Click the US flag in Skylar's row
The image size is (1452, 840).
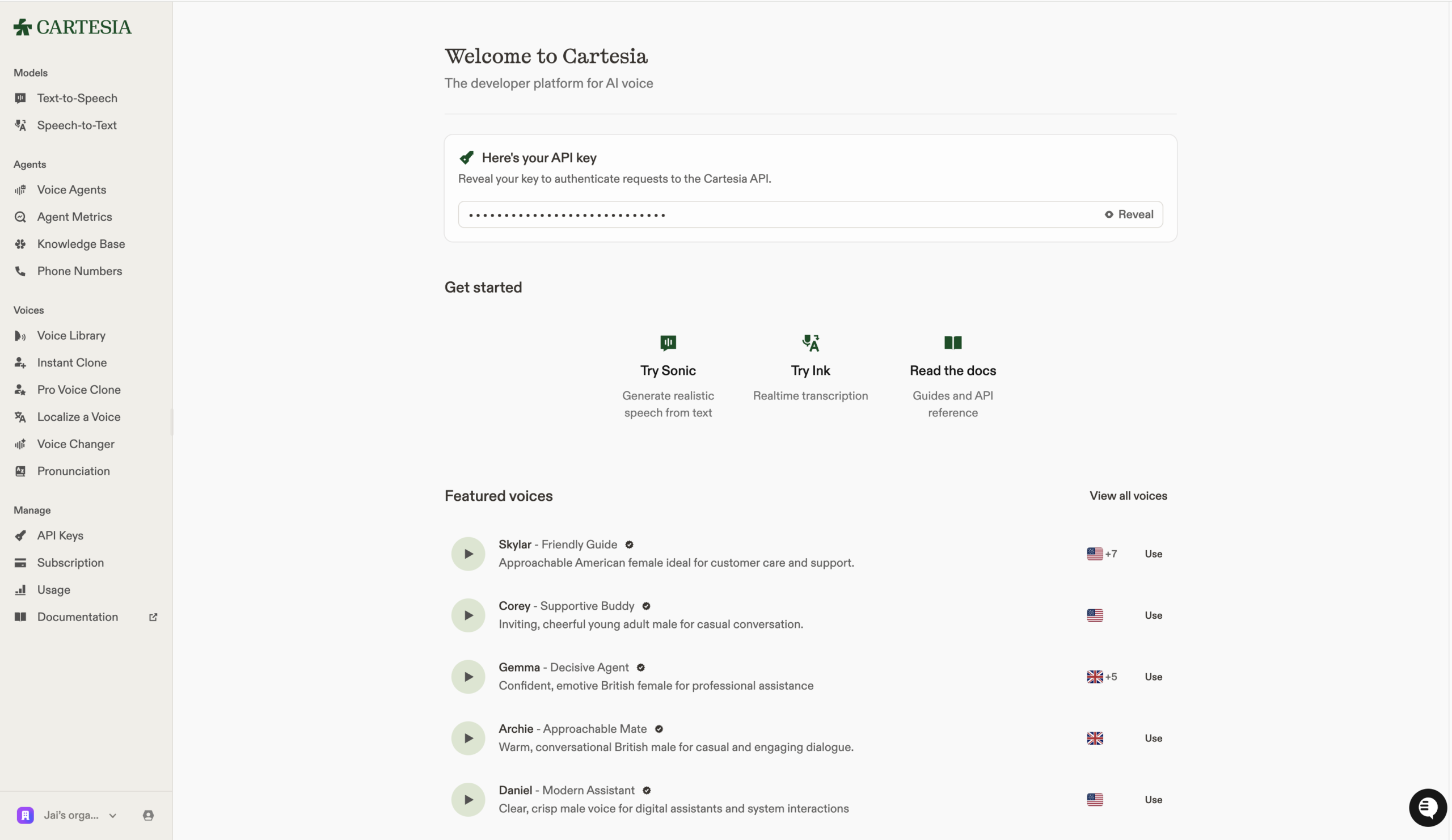point(1095,554)
